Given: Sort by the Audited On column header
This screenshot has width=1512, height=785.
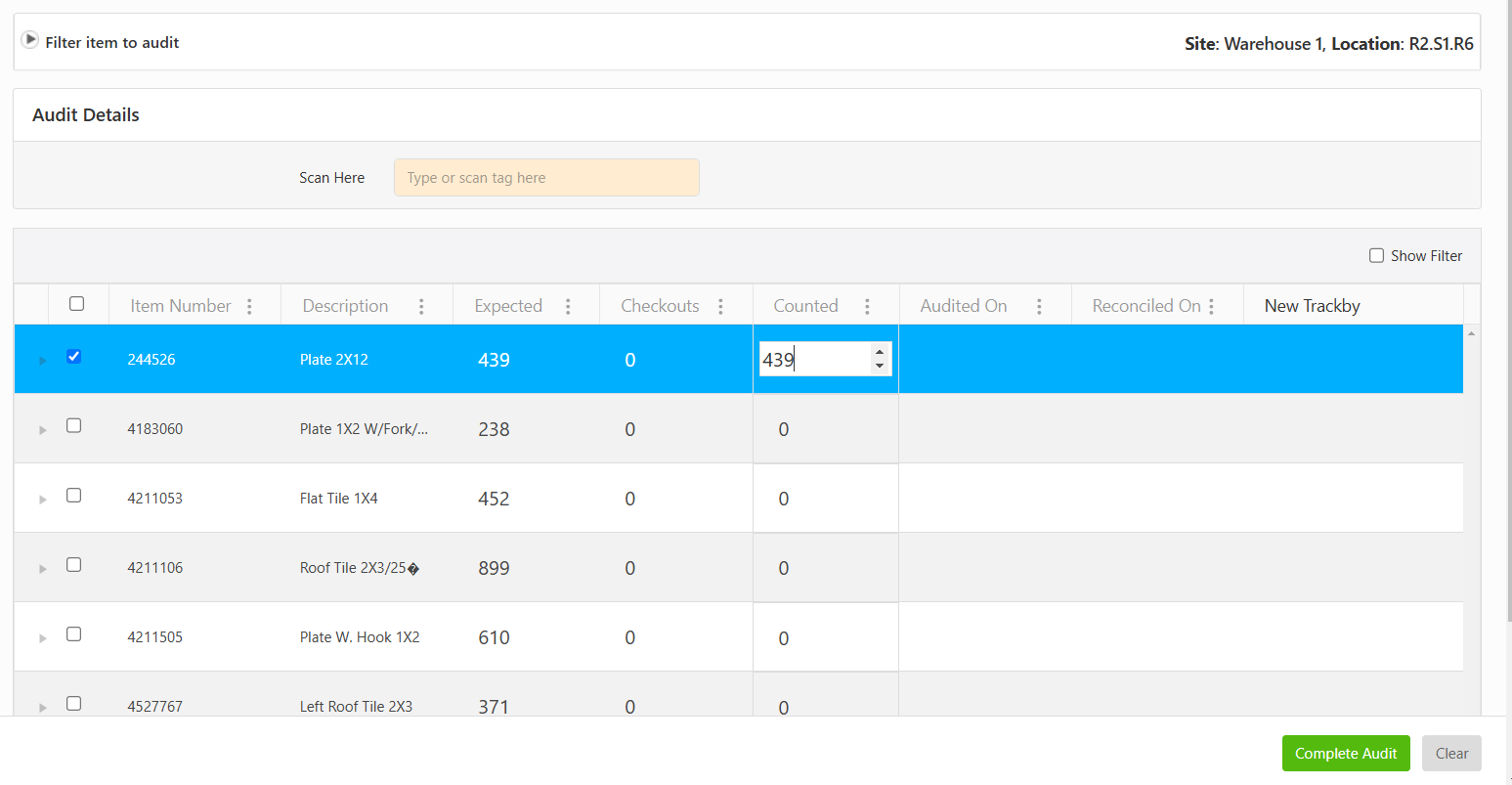Looking at the screenshot, I should (963, 306).
